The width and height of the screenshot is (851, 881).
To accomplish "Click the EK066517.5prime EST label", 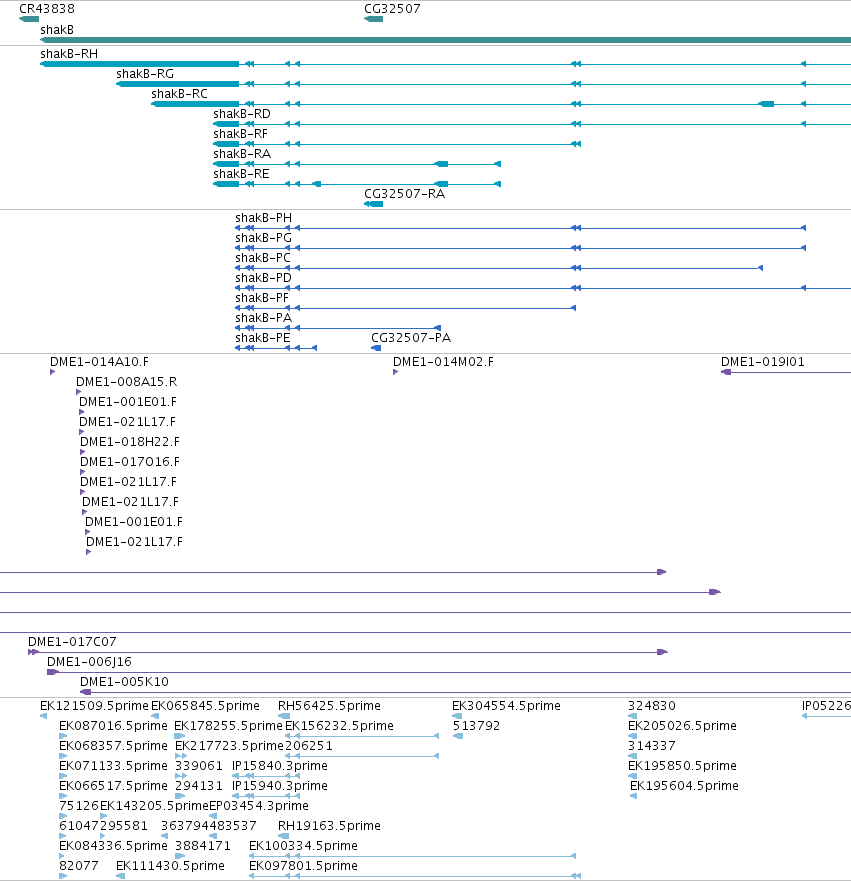I will (x=113, y=785).
